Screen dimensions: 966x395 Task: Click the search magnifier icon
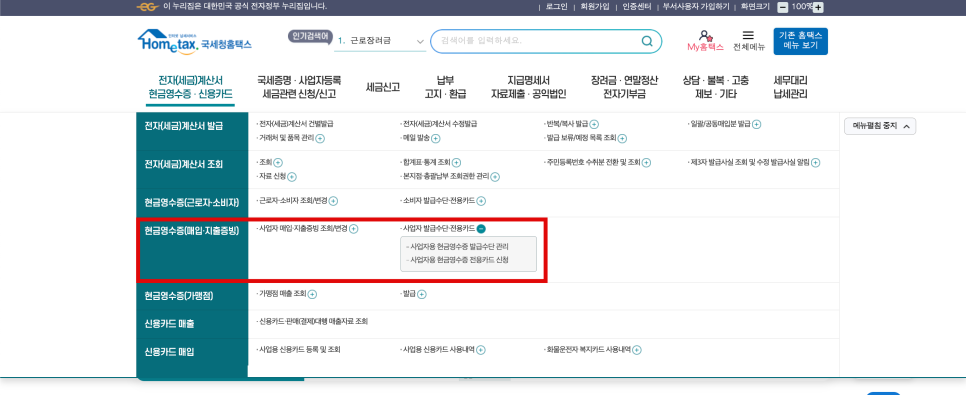[x=647, y=41]
